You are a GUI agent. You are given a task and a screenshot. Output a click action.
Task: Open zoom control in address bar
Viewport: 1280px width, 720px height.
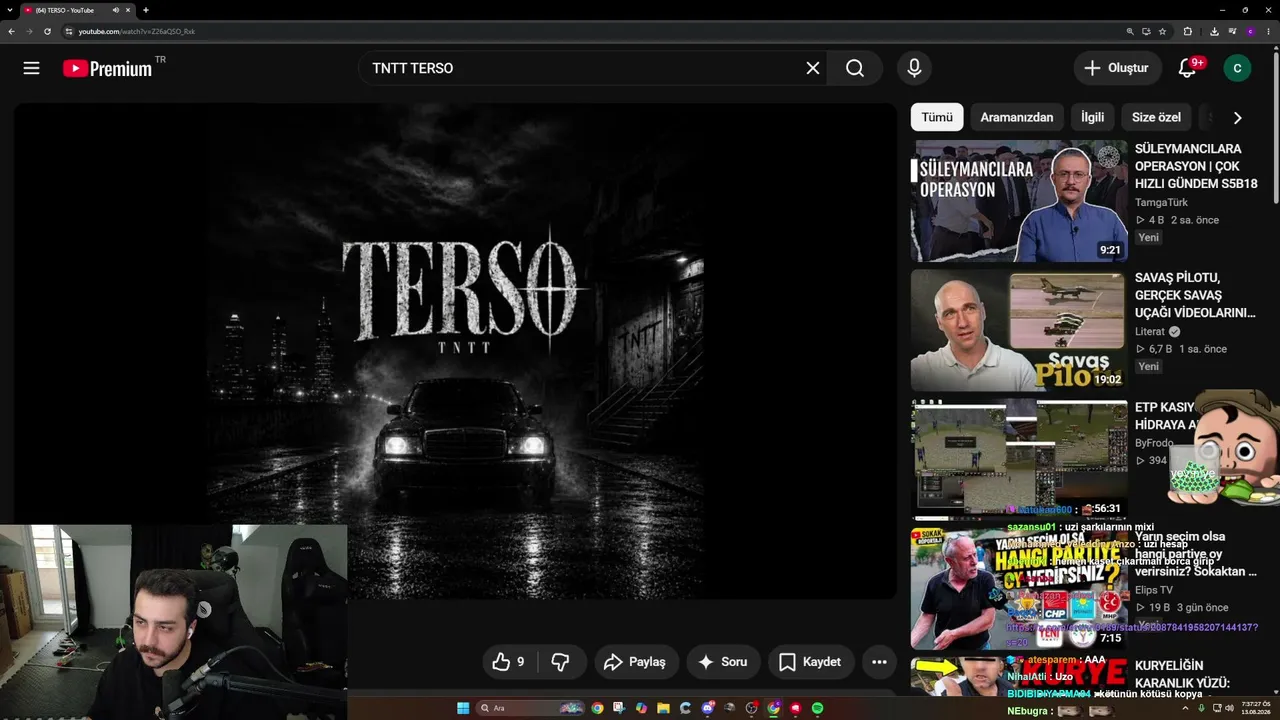pyautogui.click(x=1130, y=31)
